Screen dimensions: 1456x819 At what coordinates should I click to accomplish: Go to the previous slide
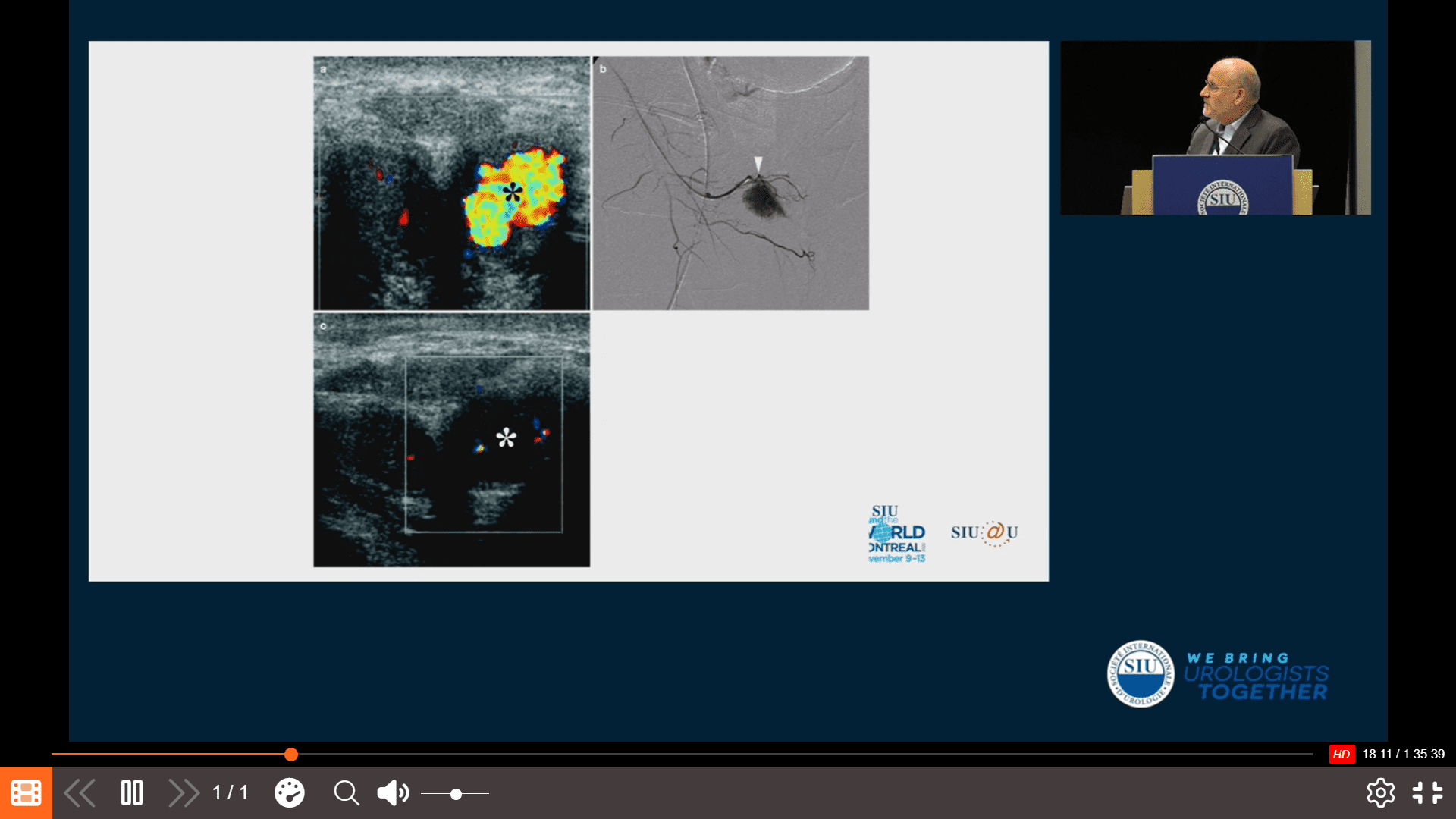[80, 793]
